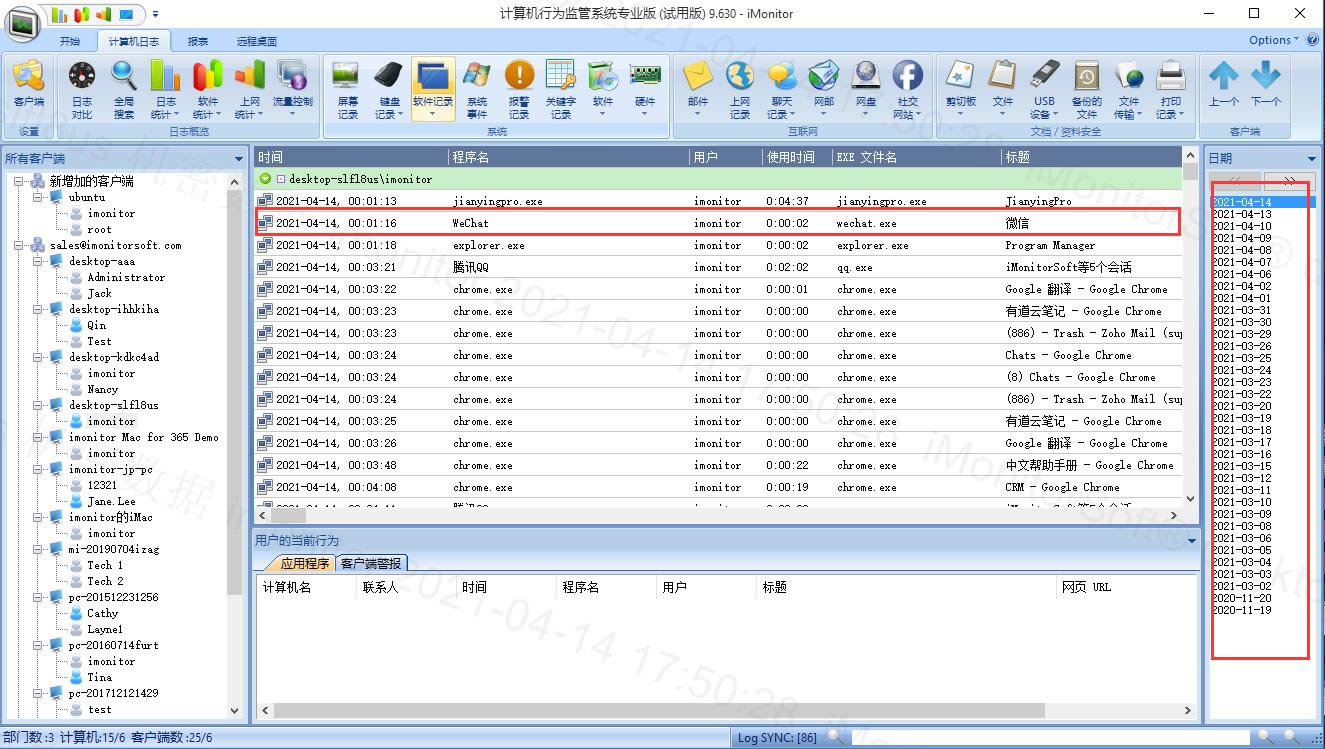Select the date 2021-04-13
The height and width of the screenshot is (749, 1325).
point(1242,214)
